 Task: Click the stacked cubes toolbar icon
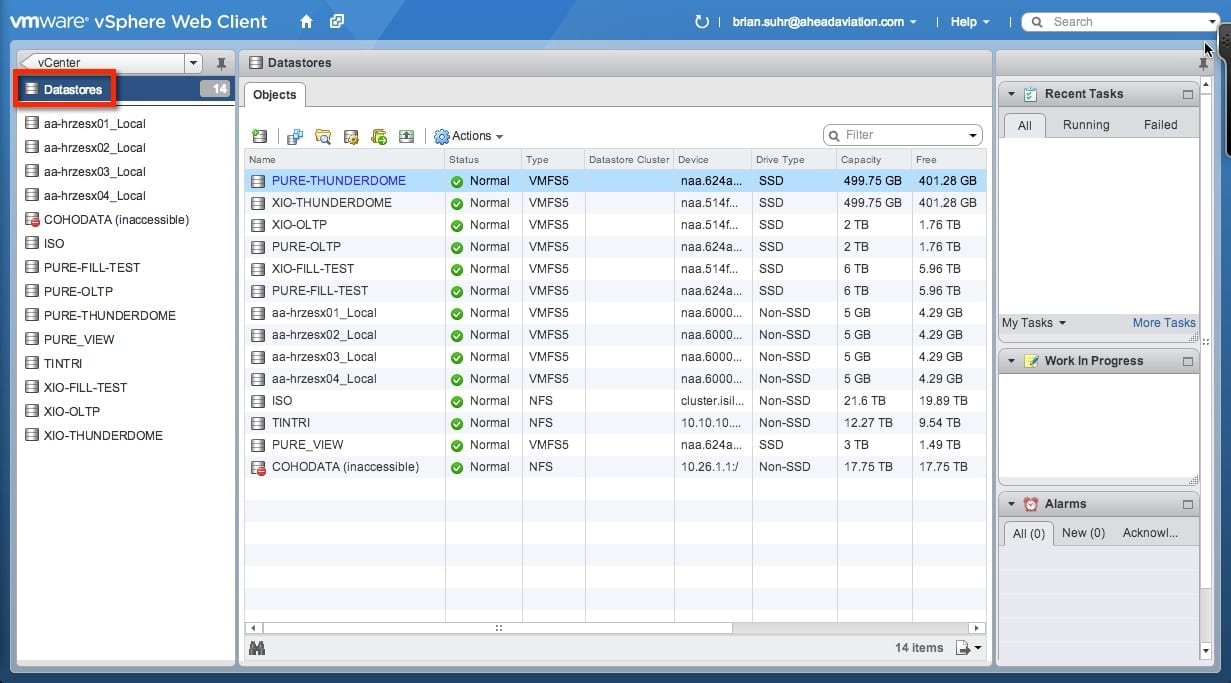pyautogui.click(x=295, y=136)
